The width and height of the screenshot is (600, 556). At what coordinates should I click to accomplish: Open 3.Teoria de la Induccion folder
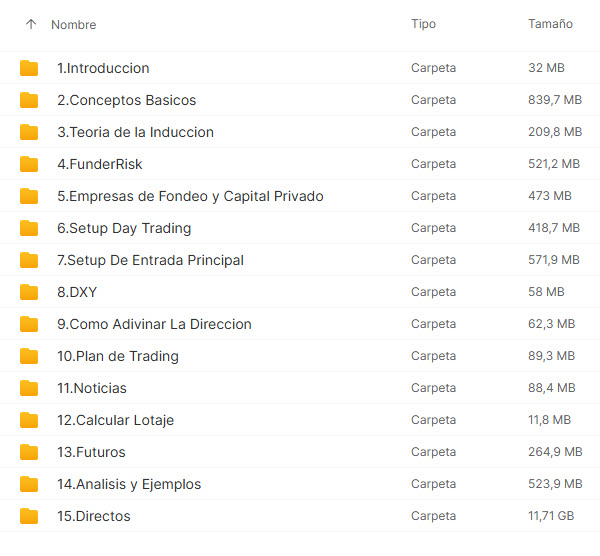[135, 132]
